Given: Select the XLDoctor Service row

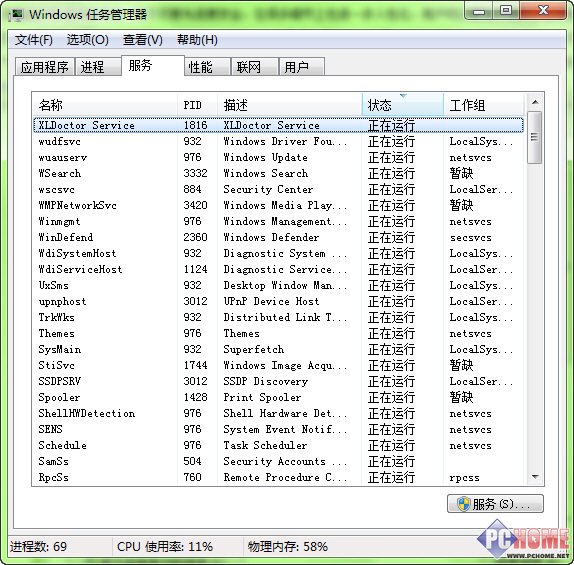Looking at the screenshot, I should [278, 125].
